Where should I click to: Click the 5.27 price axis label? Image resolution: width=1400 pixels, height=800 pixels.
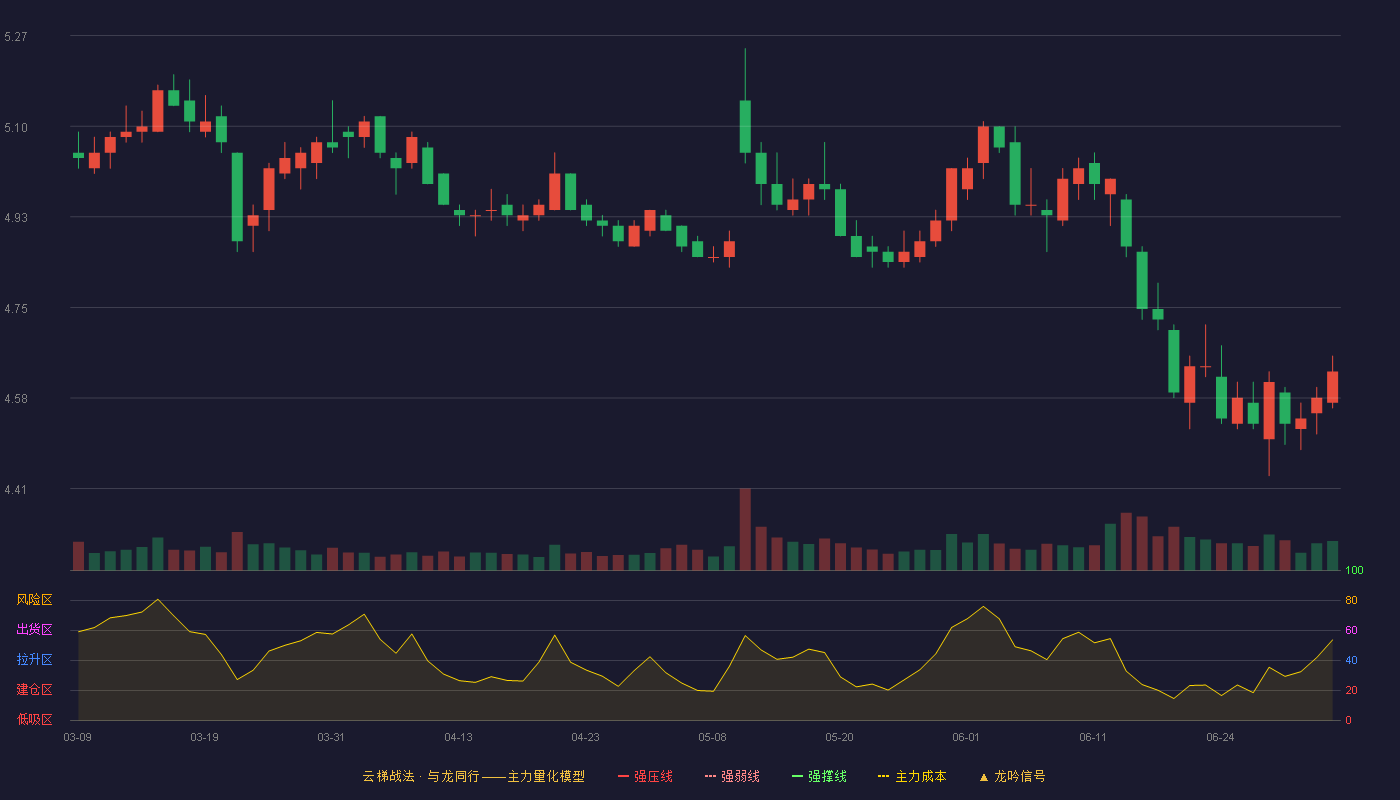(x=16, y=37)
